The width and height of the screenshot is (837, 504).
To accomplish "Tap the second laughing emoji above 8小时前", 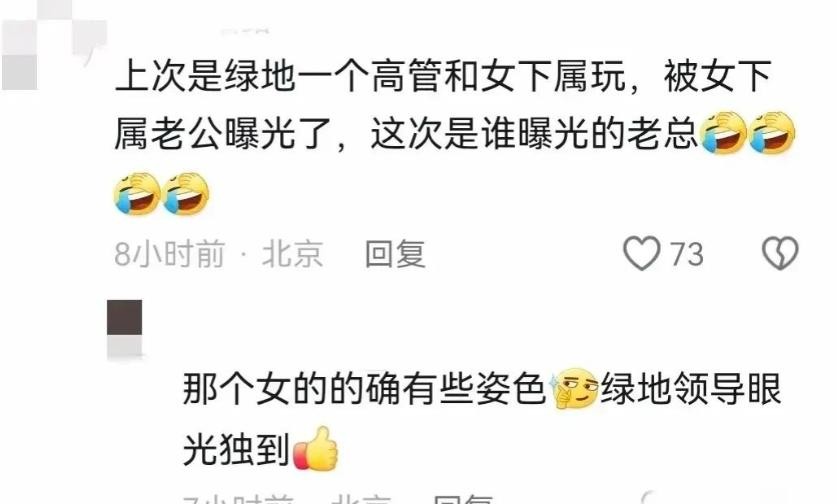I will click(186, 194).
